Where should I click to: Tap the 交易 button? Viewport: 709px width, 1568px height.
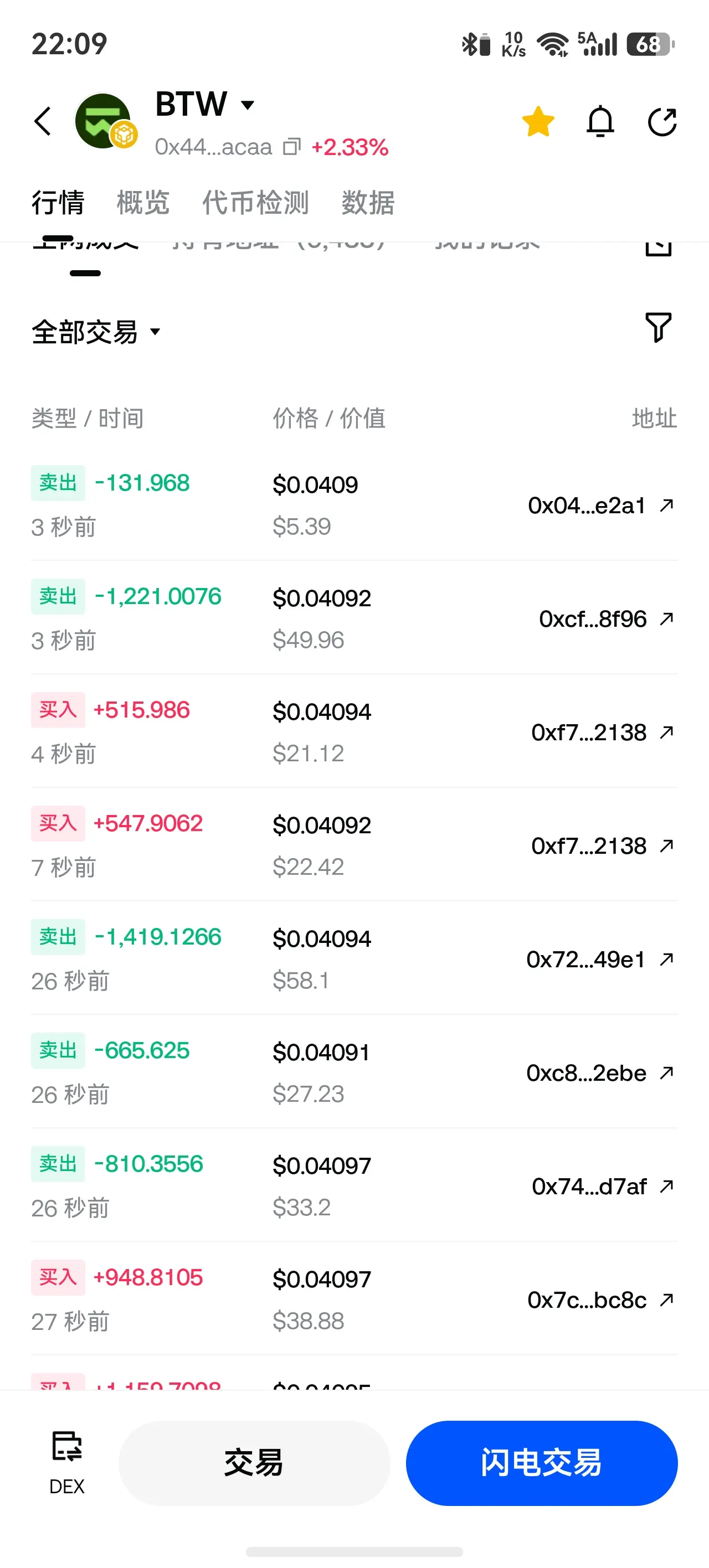(254, 1463)
